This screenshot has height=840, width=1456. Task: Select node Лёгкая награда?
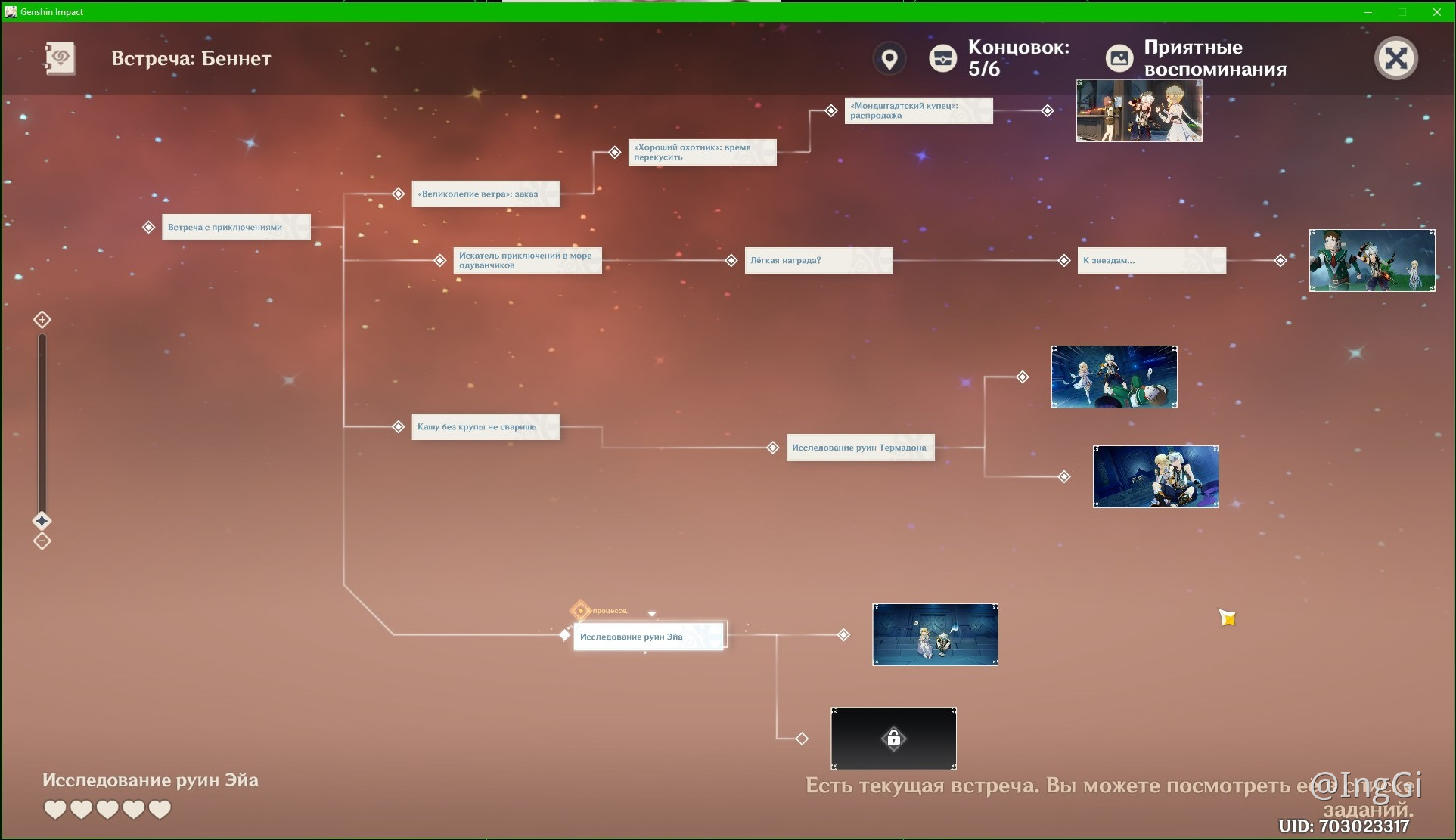818,260
